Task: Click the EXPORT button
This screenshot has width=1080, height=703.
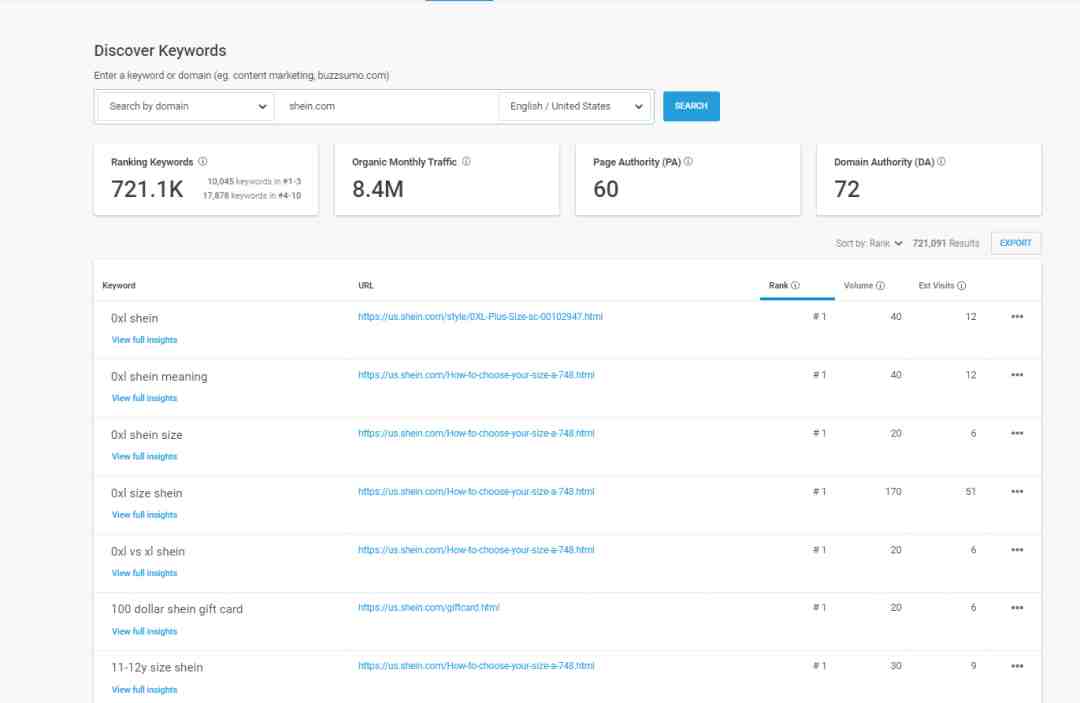Action: click(1016, 243)
